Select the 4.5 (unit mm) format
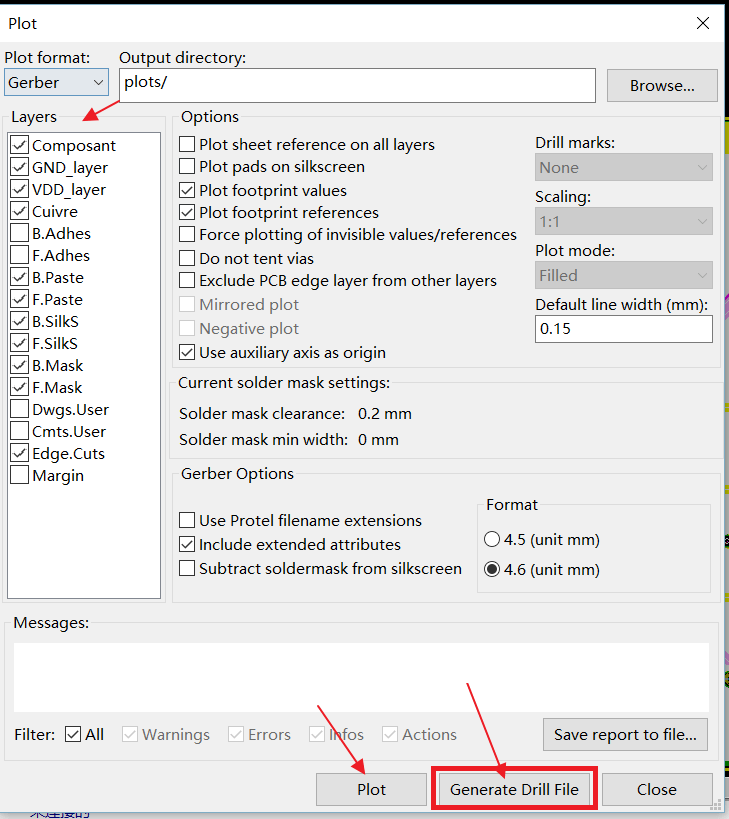The width and height of the screenshot is (729, 819). tap(492, 540)
